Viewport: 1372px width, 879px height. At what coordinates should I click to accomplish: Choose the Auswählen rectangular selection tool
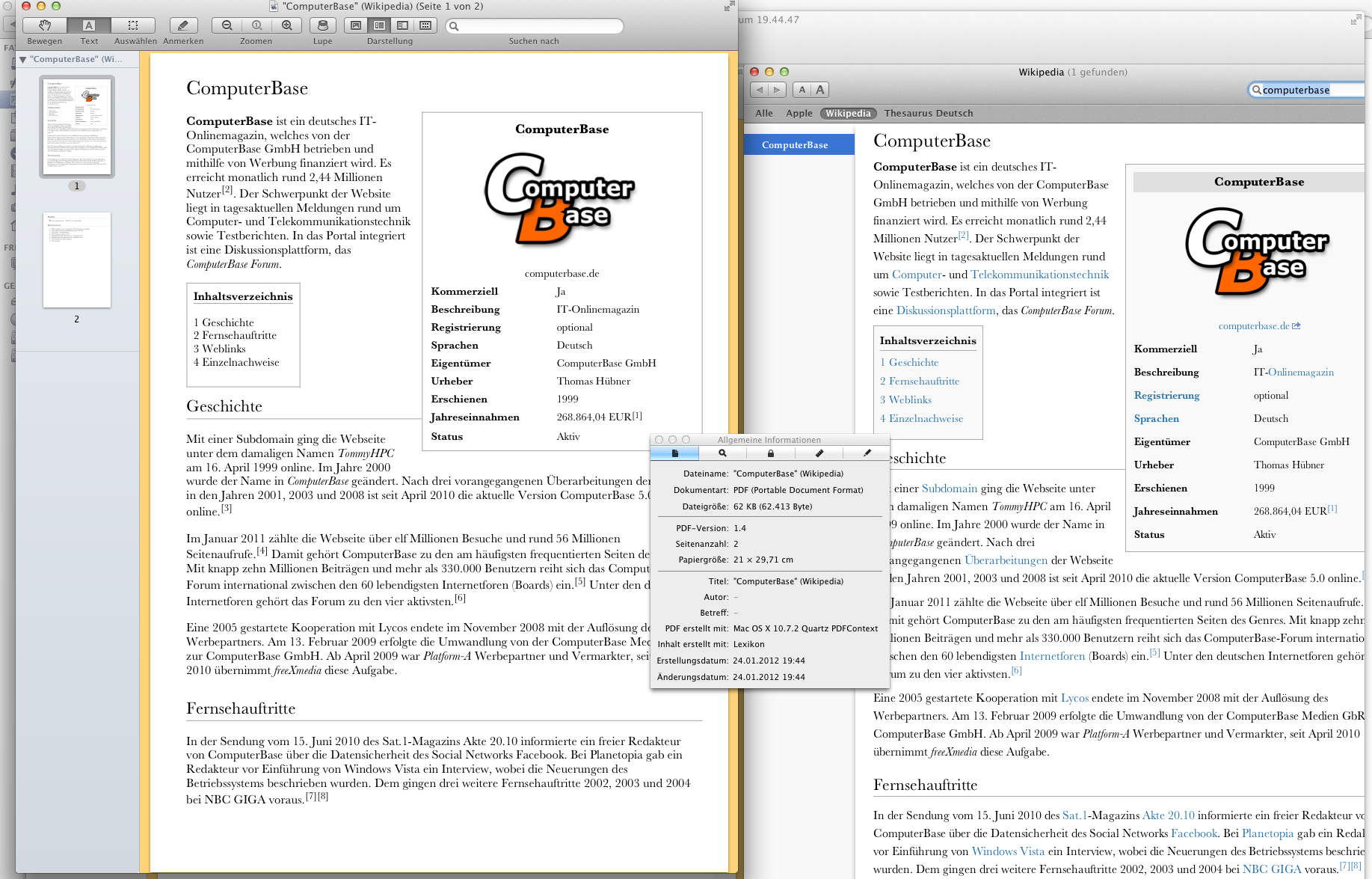pyautogui.click(x=133, y=25)
